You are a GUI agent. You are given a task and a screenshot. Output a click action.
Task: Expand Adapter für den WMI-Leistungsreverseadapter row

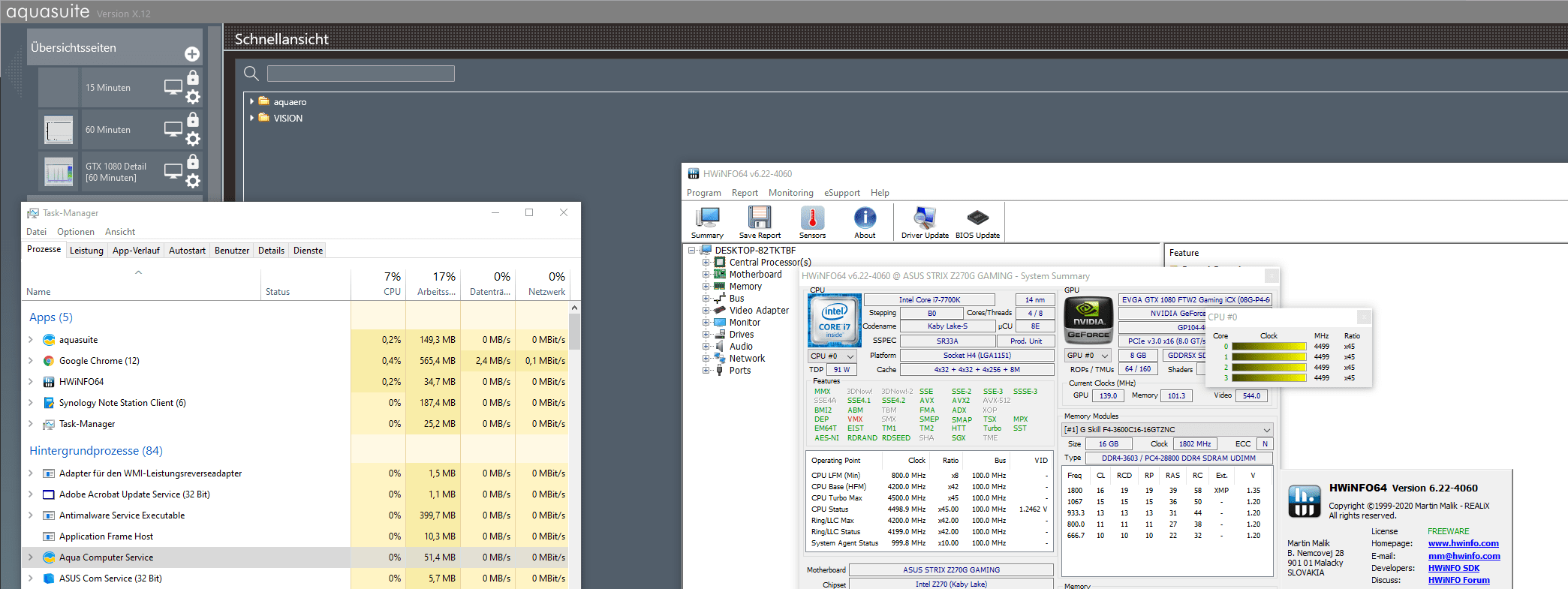tap(31, 473)
